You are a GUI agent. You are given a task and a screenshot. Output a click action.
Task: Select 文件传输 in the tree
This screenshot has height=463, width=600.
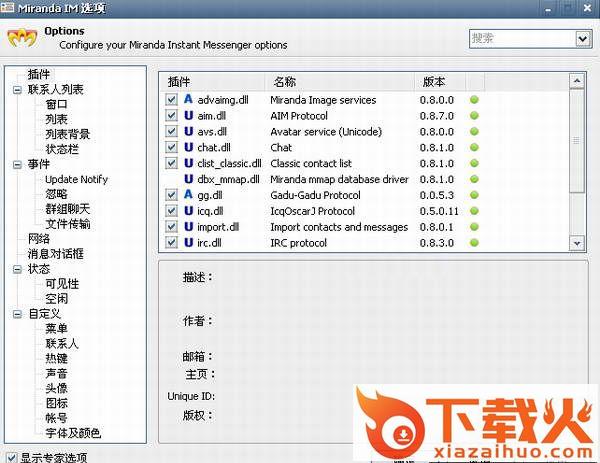(68, 224)
